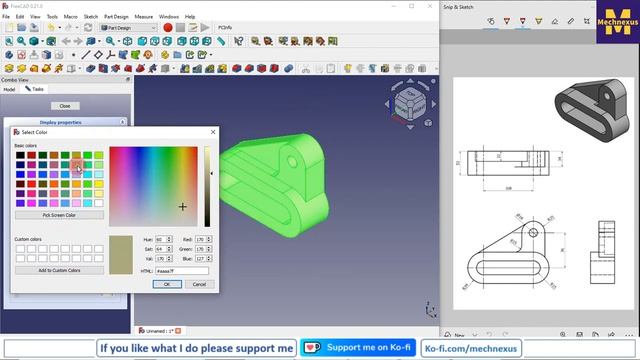The height and width of the screenshot is (360, 640).
Task: Click the Snip & Sketch yellow highlighter icon
Action: [x=539, y=21]
